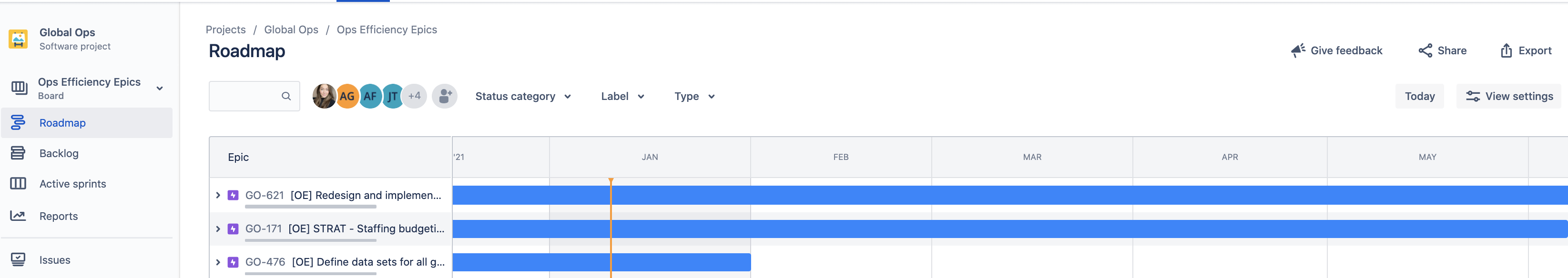The width and height of the screenshot is (1568, 278).
Task: Show the +4 additional assignees
Action: click(x=415, y=96)
